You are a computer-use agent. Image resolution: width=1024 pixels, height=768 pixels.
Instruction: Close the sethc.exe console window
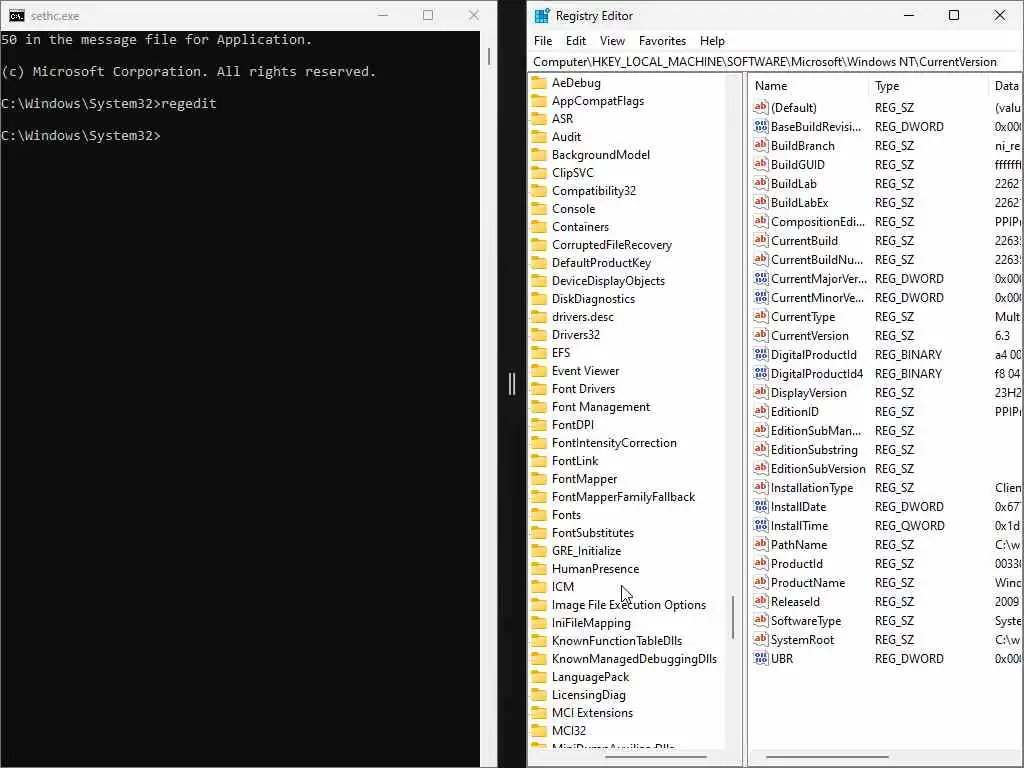coord(473,15)
